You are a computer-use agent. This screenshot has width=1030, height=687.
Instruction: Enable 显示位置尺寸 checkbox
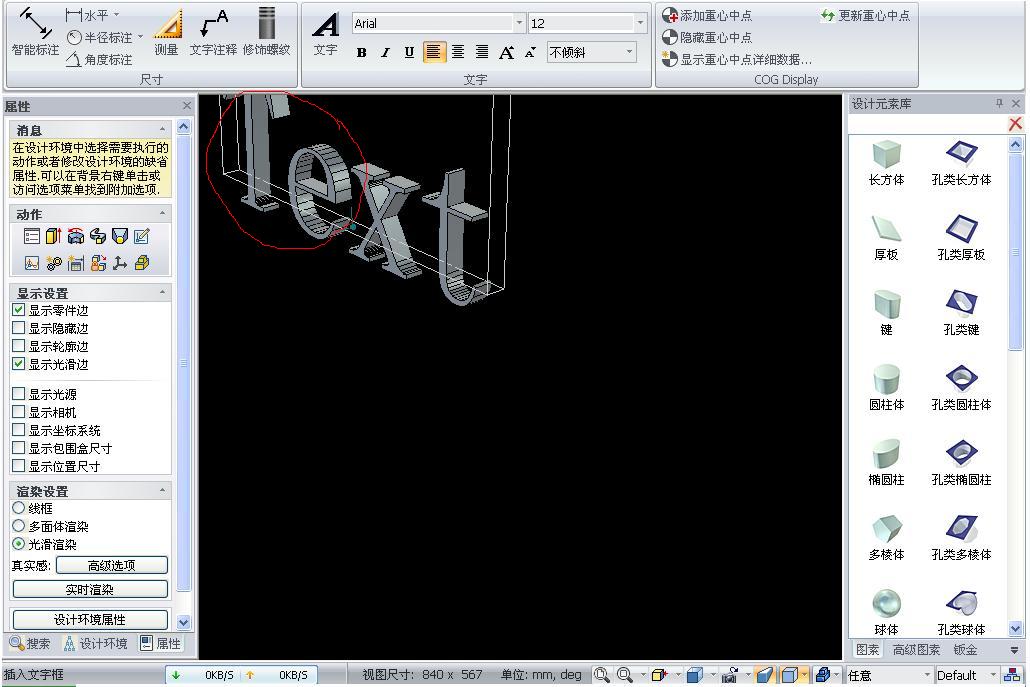[x=18, y=466]
